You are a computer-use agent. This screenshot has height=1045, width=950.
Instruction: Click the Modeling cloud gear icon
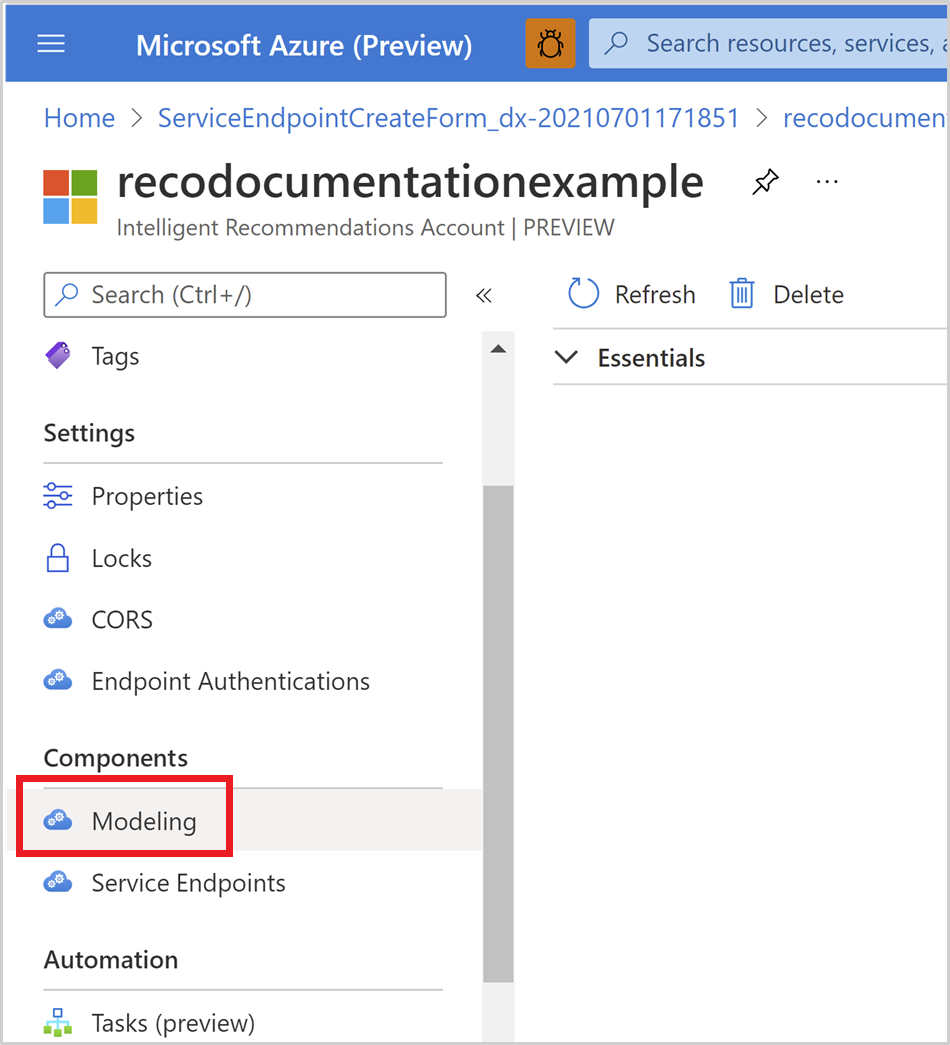[x=58, y=820]
